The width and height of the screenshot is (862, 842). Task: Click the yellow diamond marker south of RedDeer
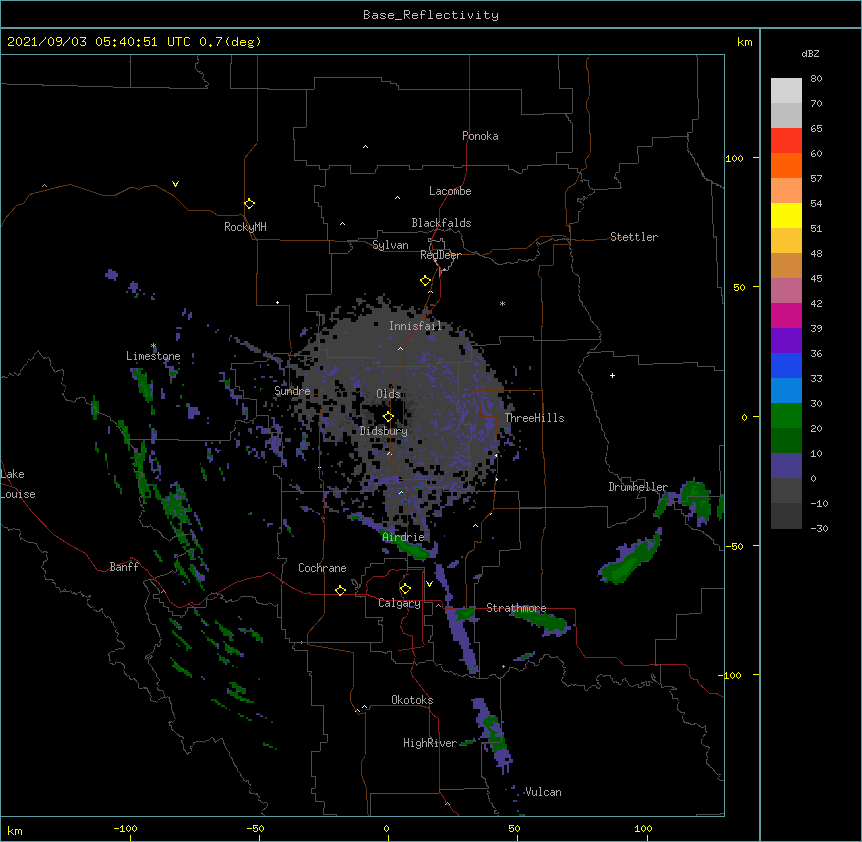[426, 281]
